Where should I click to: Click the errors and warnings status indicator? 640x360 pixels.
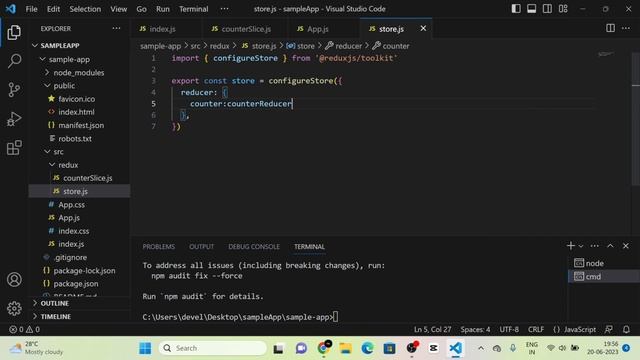pyautogui.click(x=24, y=329)
